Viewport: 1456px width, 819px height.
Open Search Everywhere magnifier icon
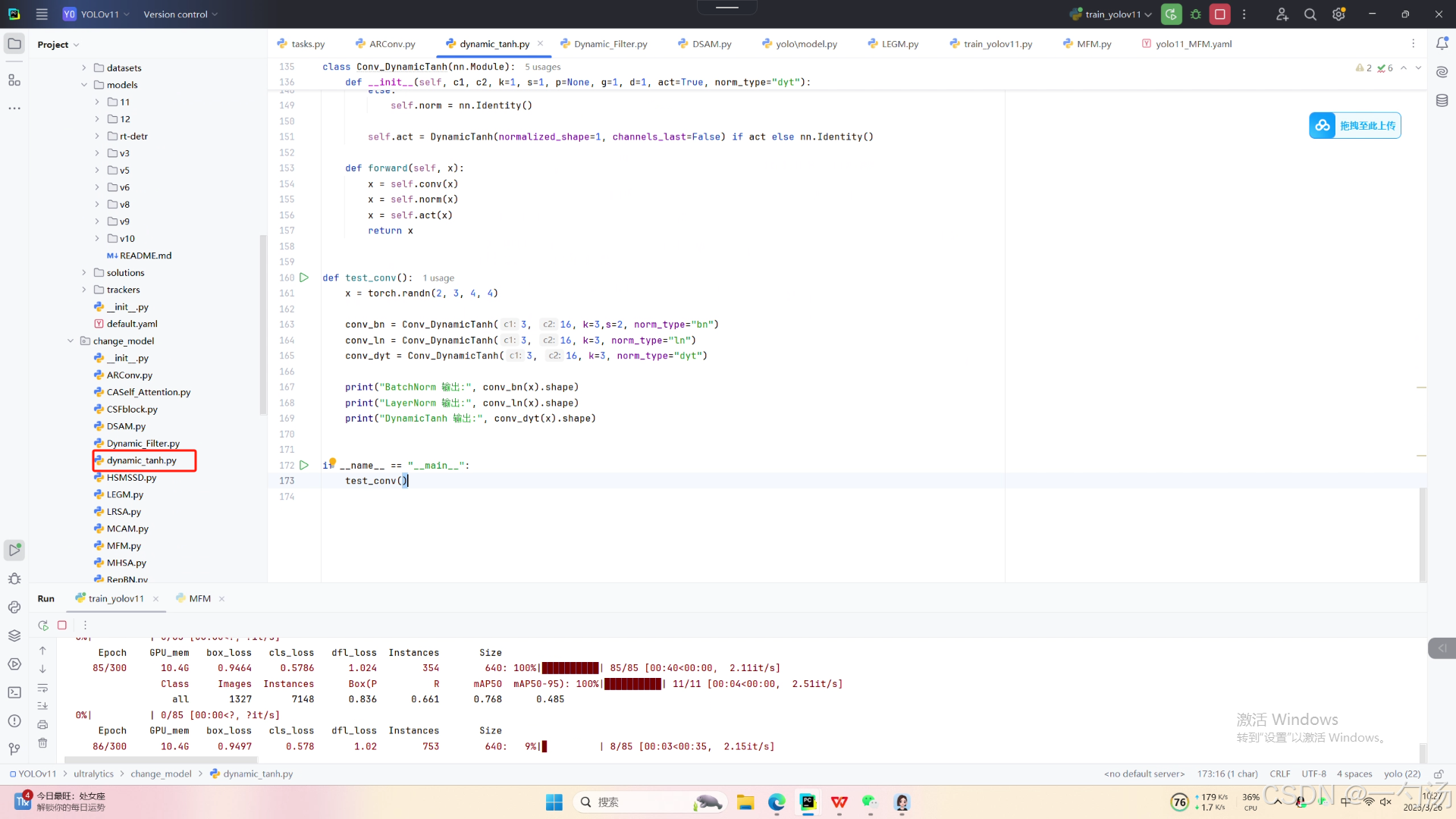1310,14
